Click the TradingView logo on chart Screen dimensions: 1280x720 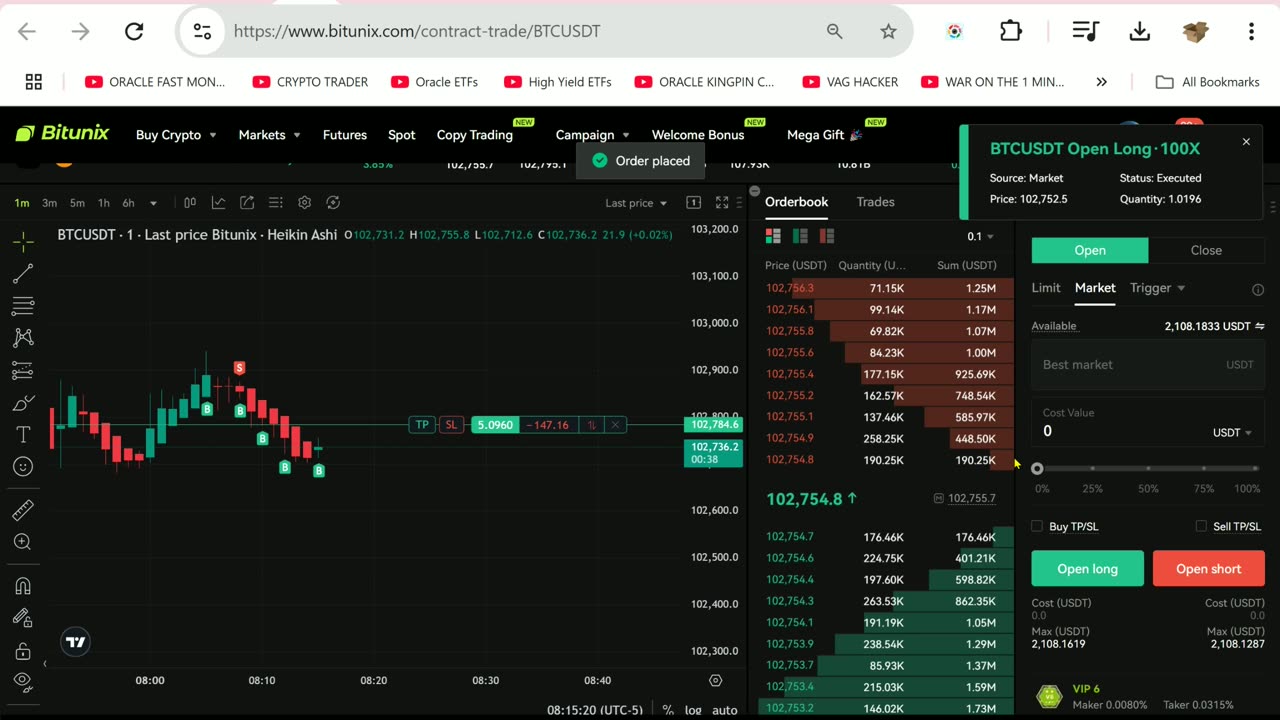(x=75, y=642)
